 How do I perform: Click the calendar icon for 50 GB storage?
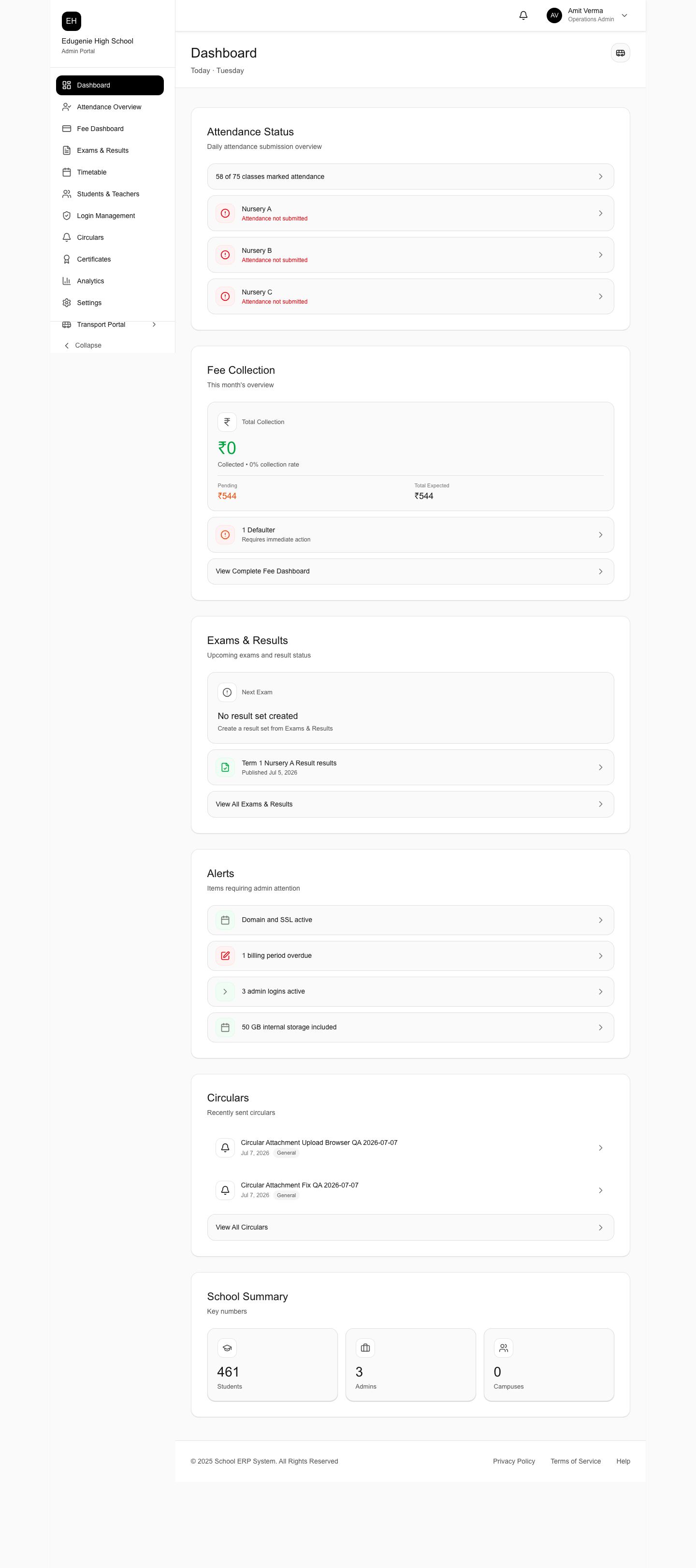(x=225, y=1027)
